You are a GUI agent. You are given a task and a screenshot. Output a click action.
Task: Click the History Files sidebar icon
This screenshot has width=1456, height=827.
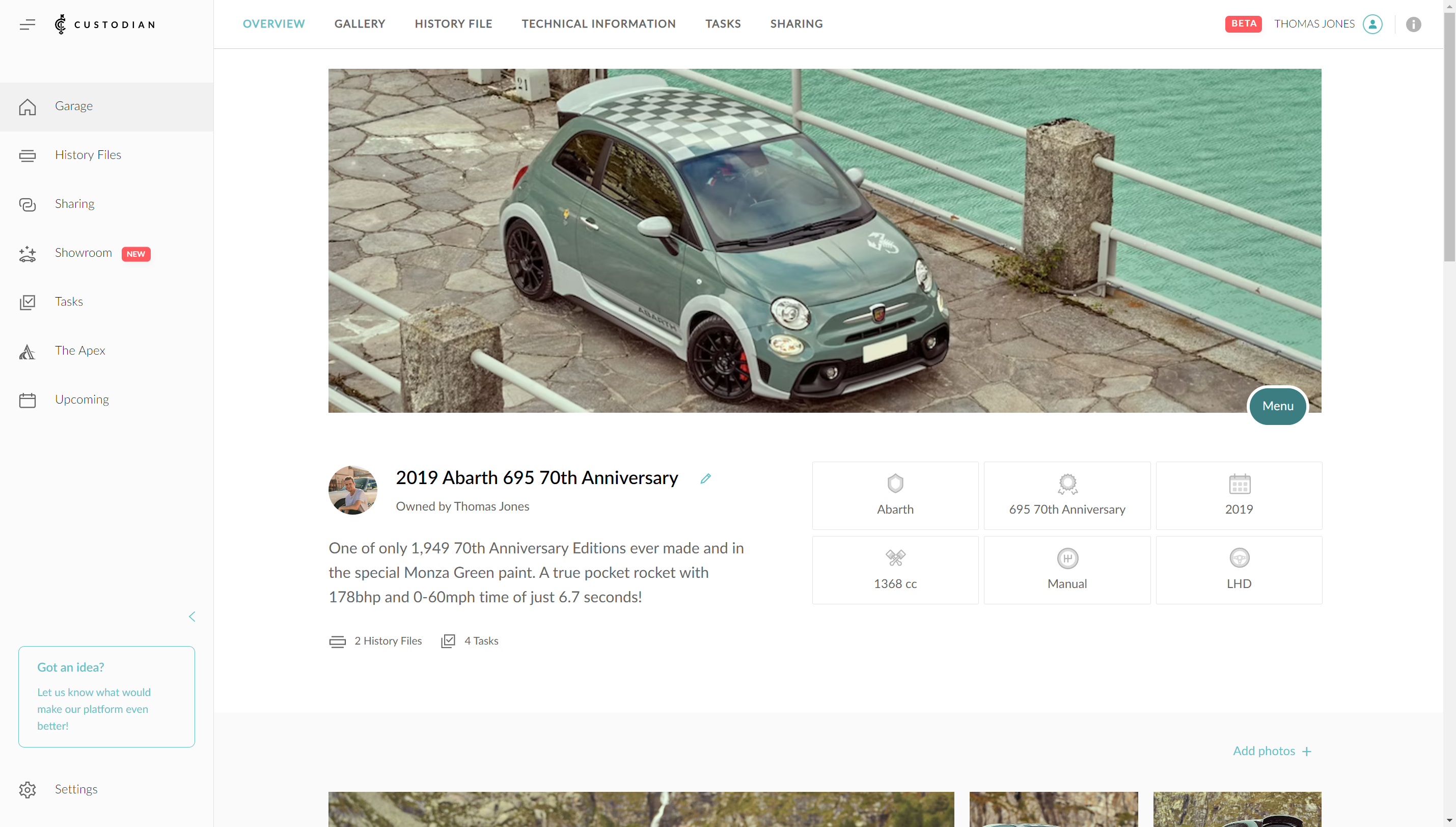pyautogui.click(x=28, y=155)
